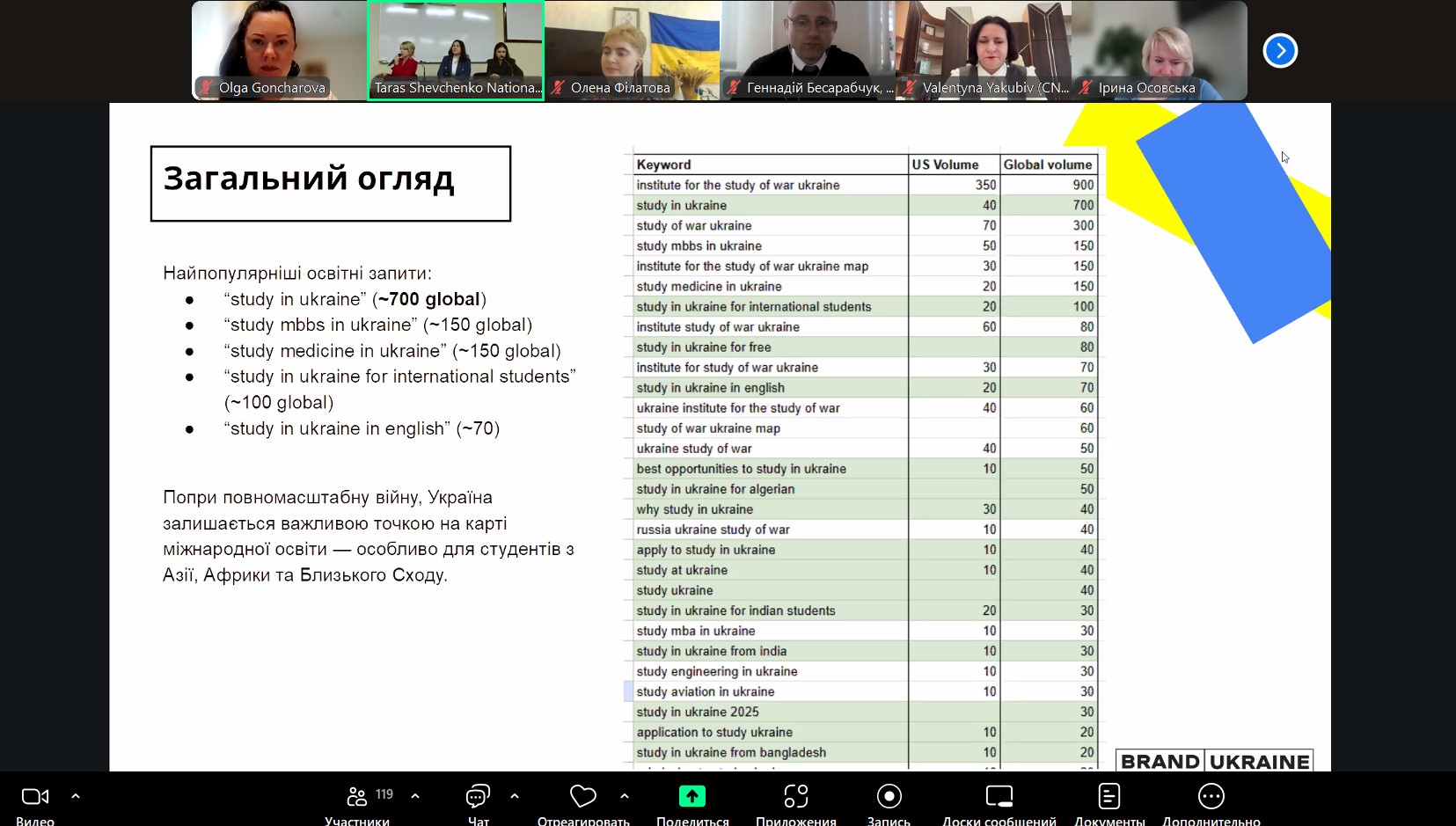Select Olga Goncharova video thumbnail
This screenshot has height=826, width=1456.
pos(279,50)
